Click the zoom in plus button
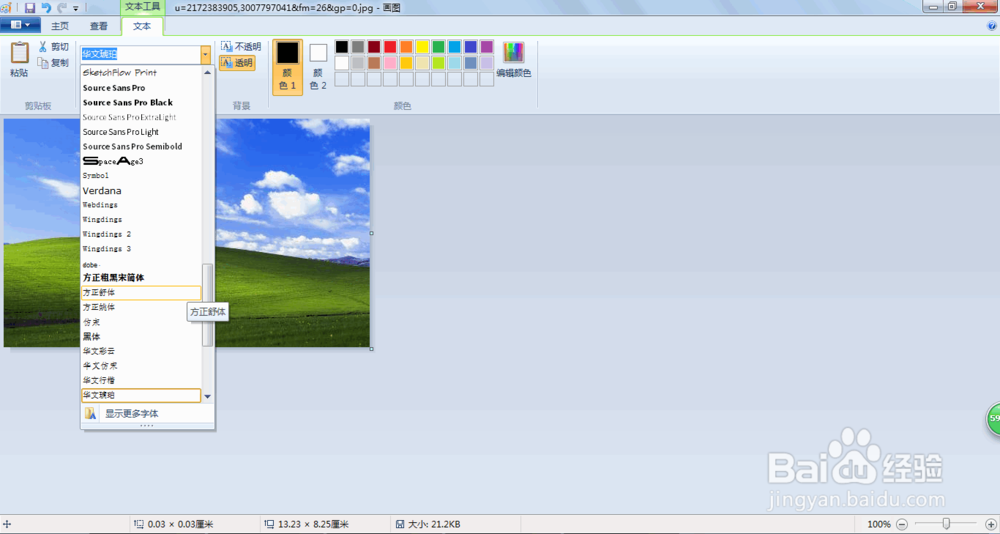This screenshot has width=1000, height=534. (990, 524)
